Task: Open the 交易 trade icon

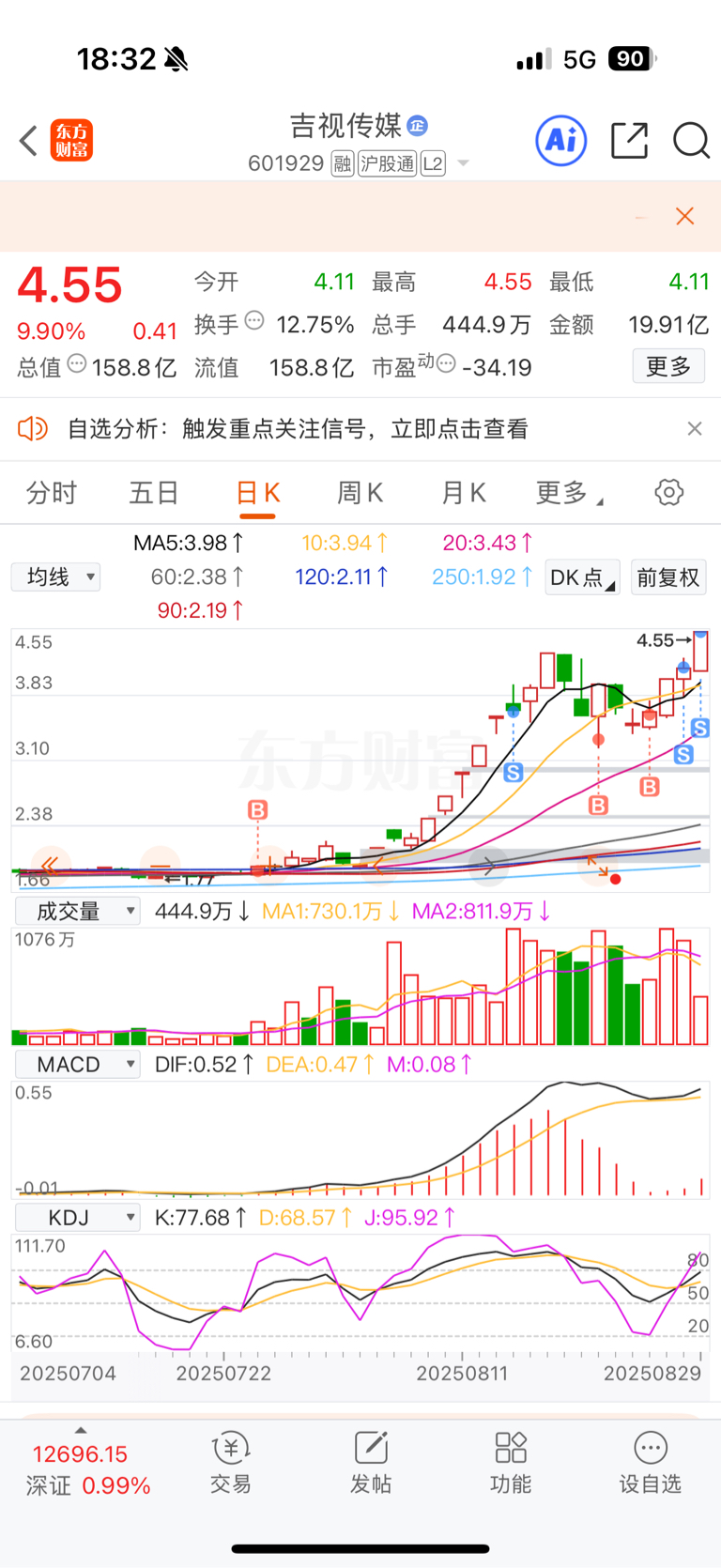Action: 230,1462
